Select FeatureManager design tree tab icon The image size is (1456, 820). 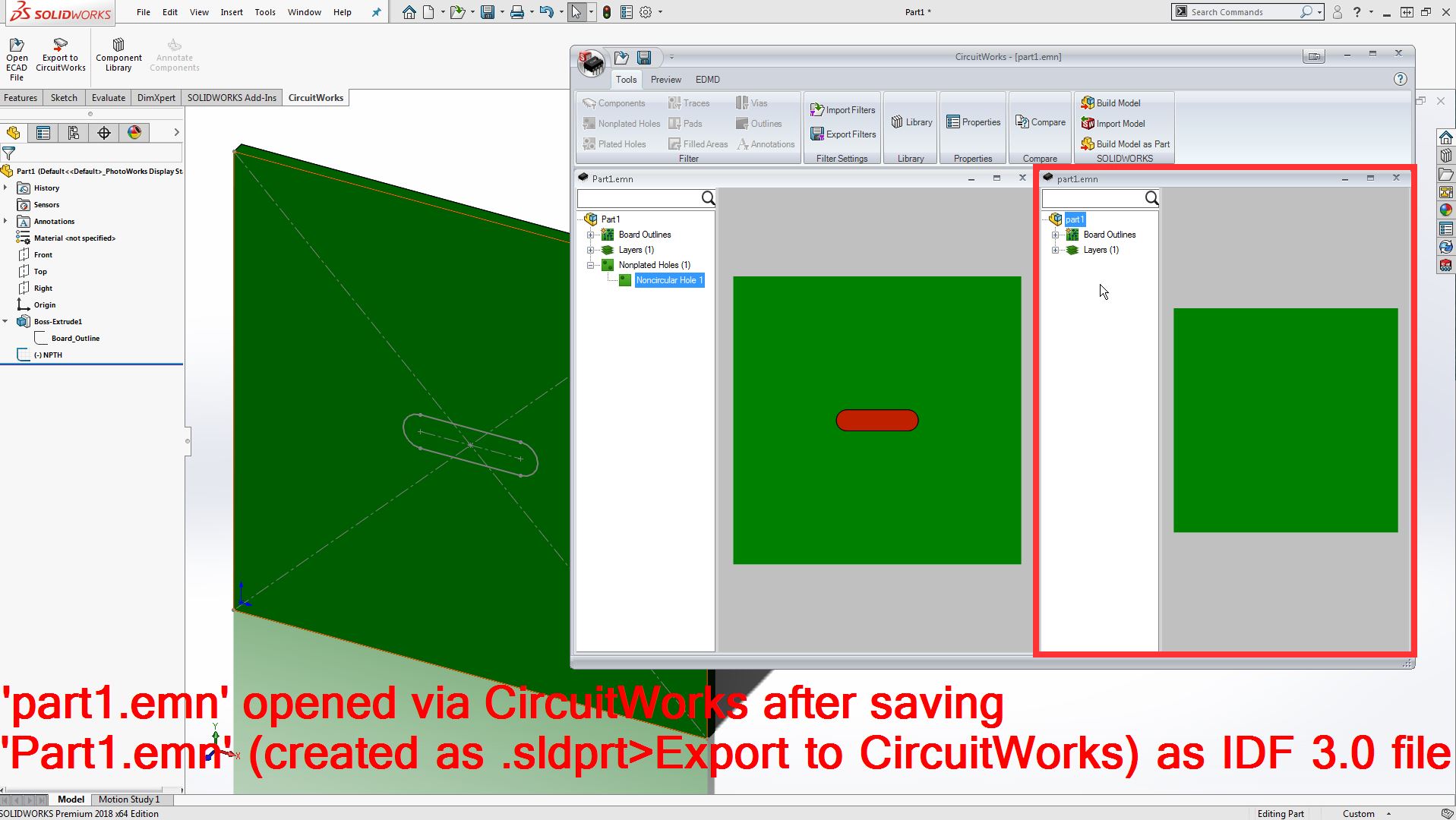14,133
